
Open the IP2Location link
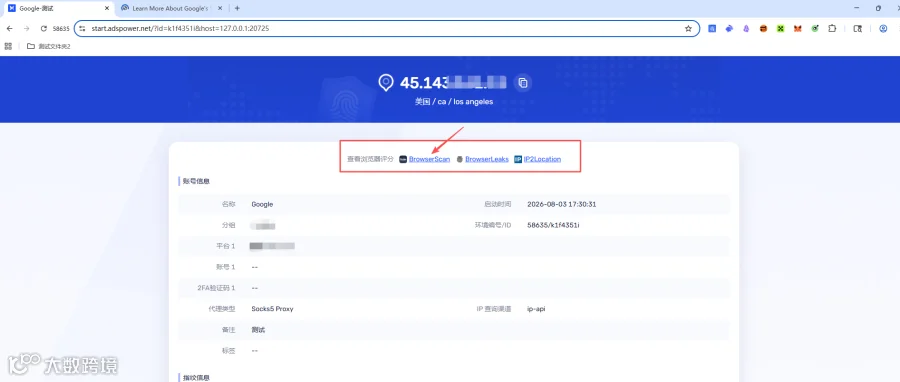click(x=542, y=159)
